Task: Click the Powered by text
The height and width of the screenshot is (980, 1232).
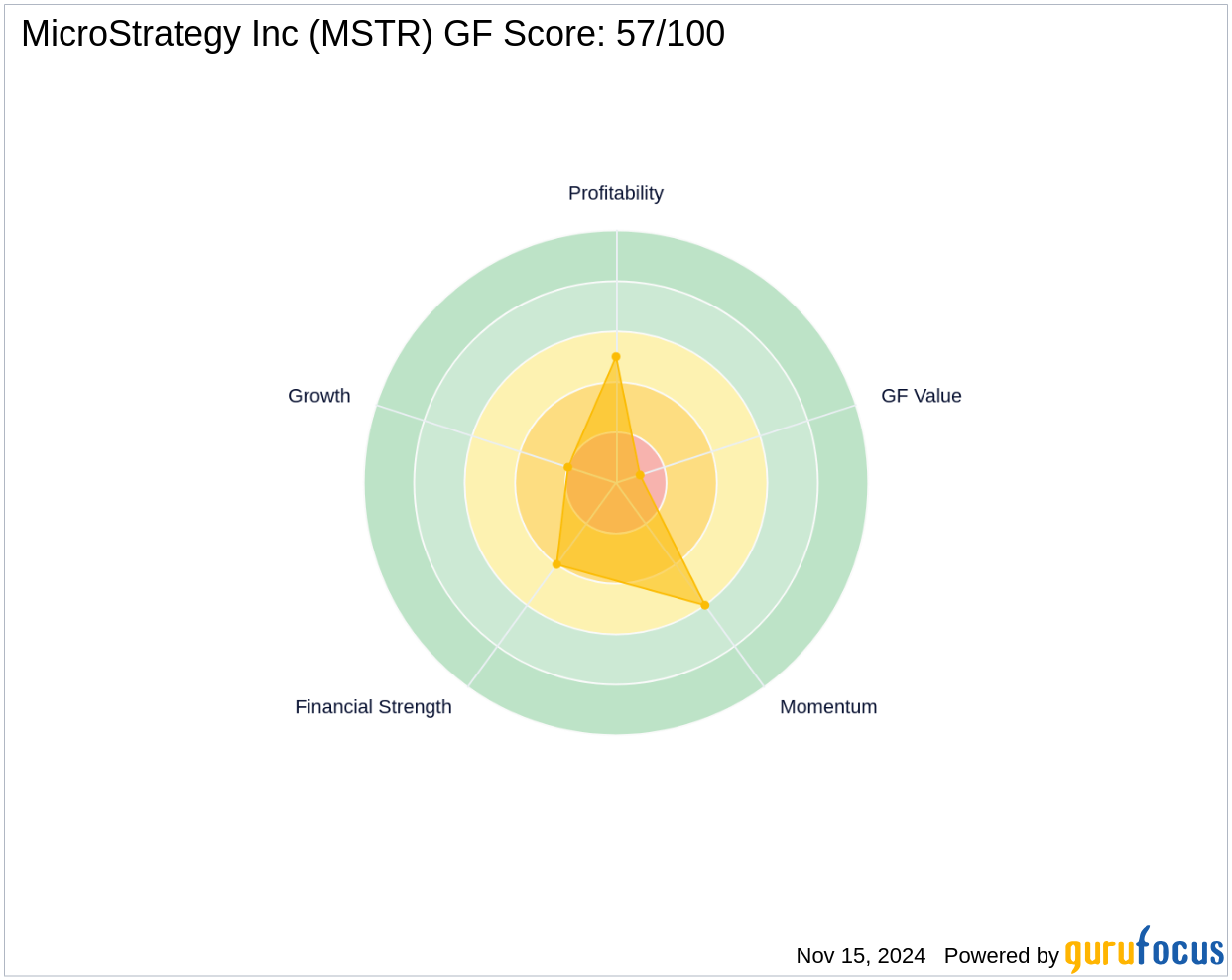Action: (x=1001, y=956)
